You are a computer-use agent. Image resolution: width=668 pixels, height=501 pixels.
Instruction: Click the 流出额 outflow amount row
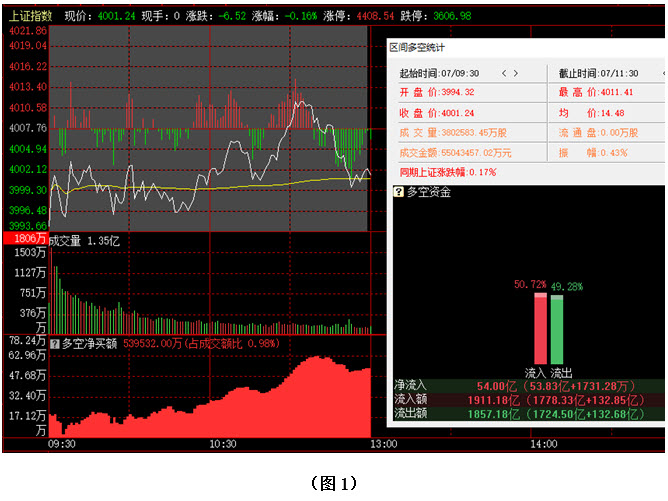tap(530, 412)
